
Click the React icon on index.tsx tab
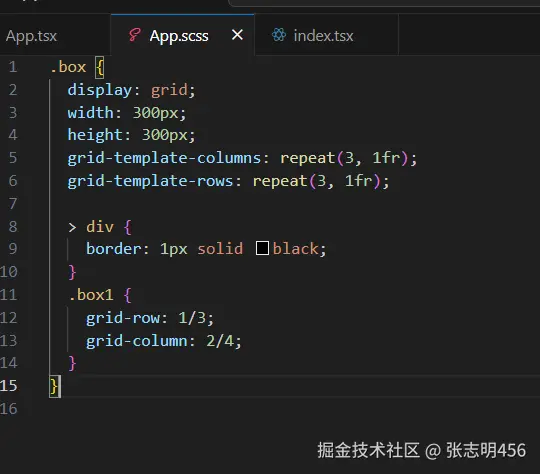[279, 35]
